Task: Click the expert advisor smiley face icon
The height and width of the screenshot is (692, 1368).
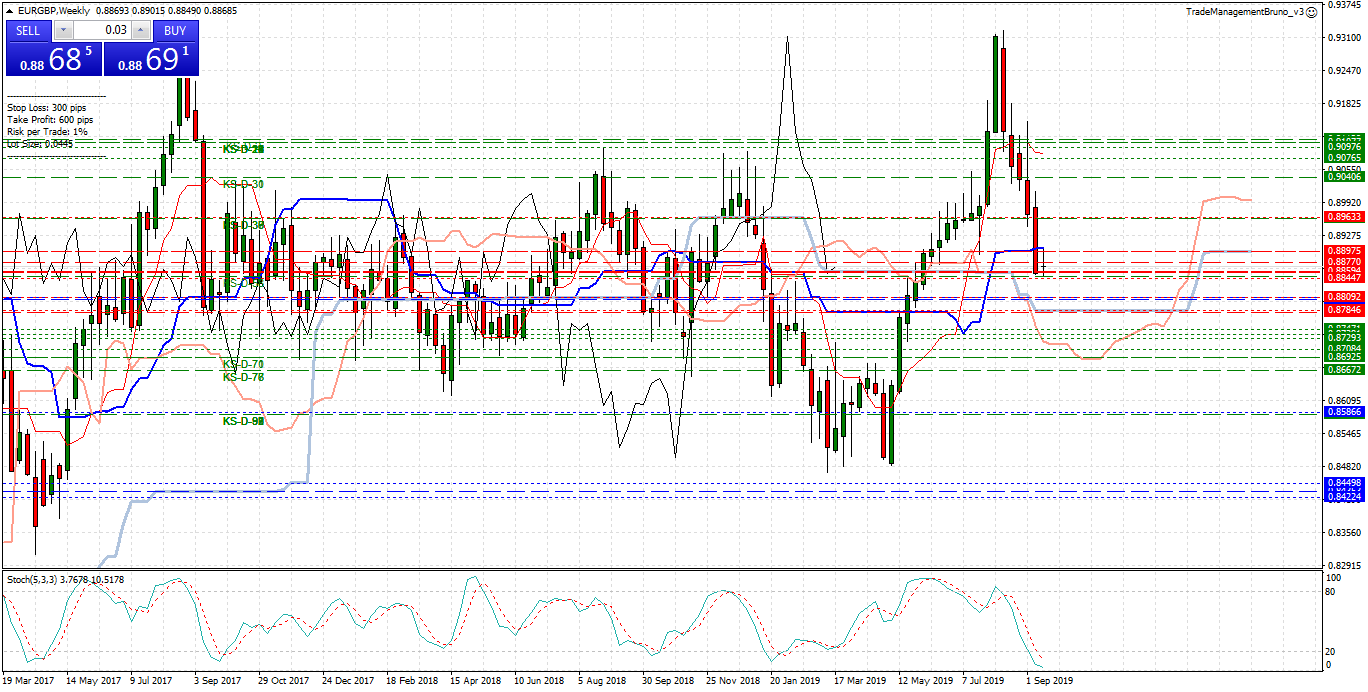Action: click(x=1311, y=11)
